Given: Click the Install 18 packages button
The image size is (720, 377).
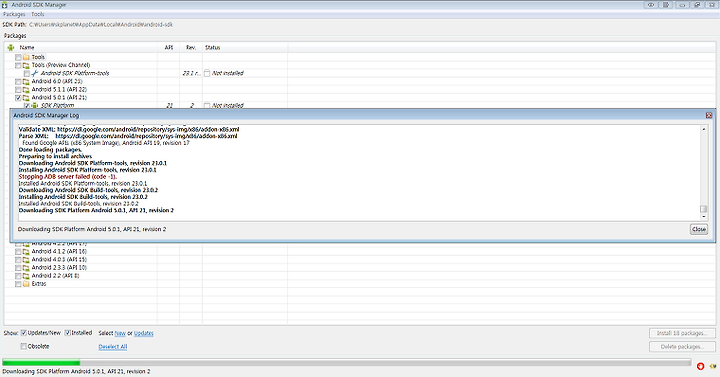Looking at the screenshot, I should 682,333.
